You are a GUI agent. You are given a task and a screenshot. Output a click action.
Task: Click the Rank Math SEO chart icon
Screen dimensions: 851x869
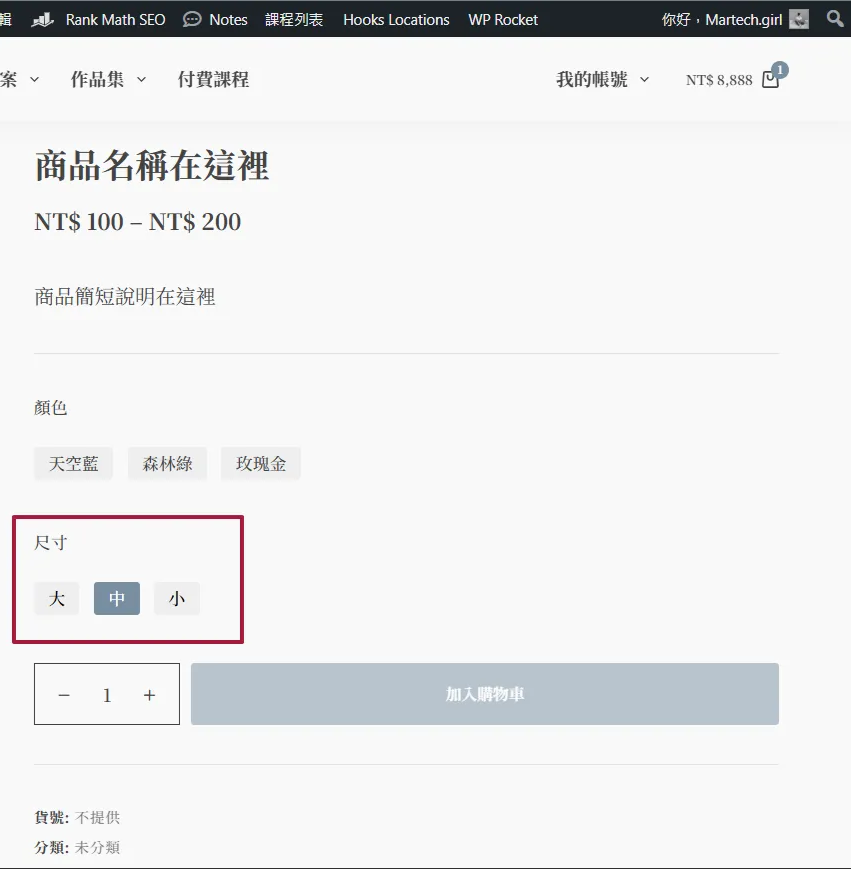click(x=42, y=19)
